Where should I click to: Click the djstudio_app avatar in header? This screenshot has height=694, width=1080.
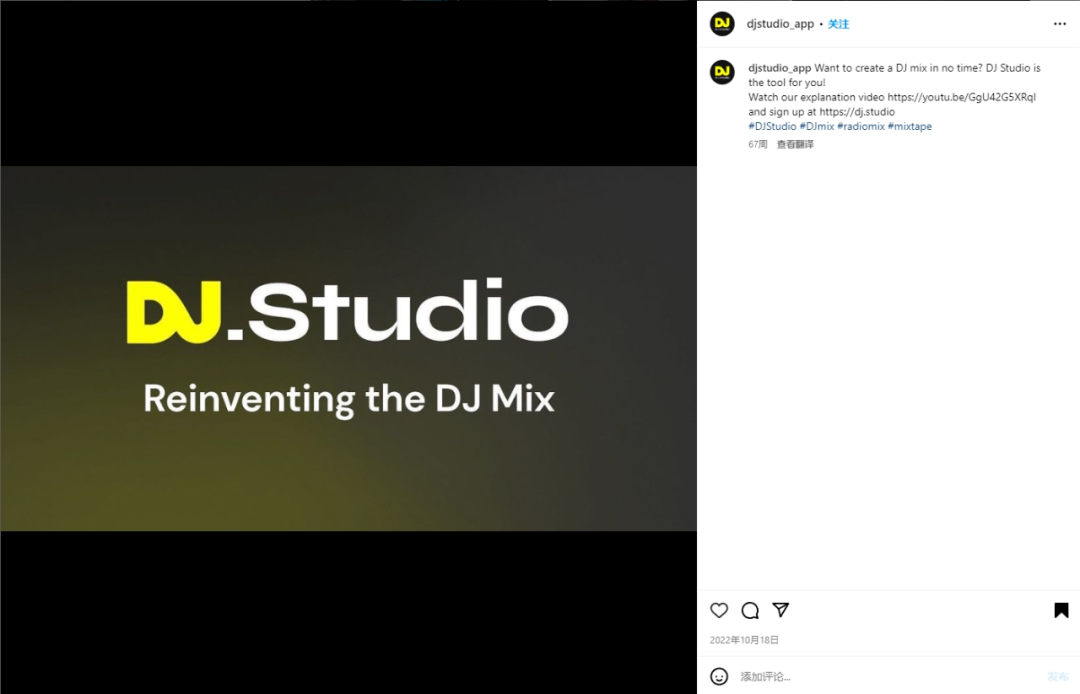coord(723,24)
